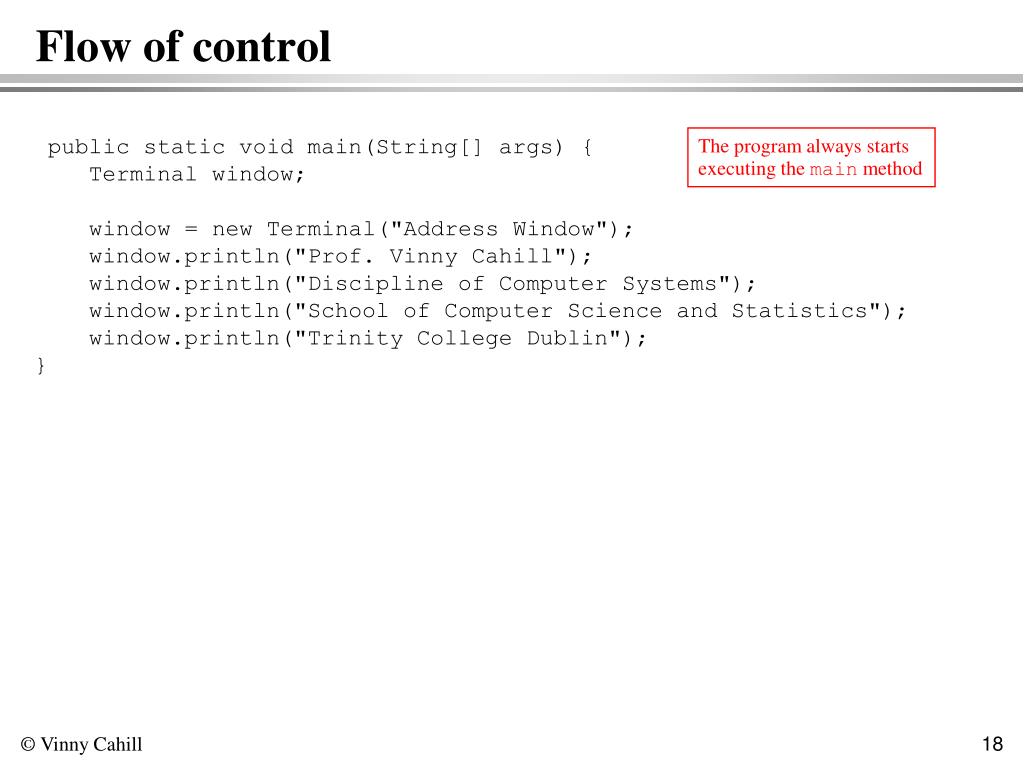Click the red 'program always starts' callout box
The height and width of the screenshot is (768, 1024).
pyautogui.click(x=811, y=157)
